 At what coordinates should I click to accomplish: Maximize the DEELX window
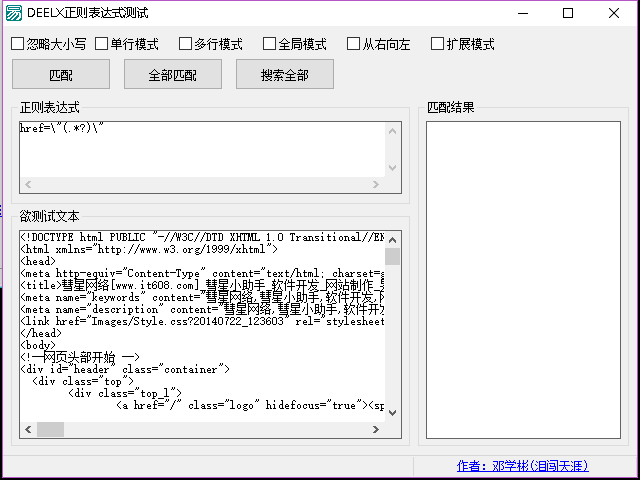pyautogui.click(x=568, y=13)
